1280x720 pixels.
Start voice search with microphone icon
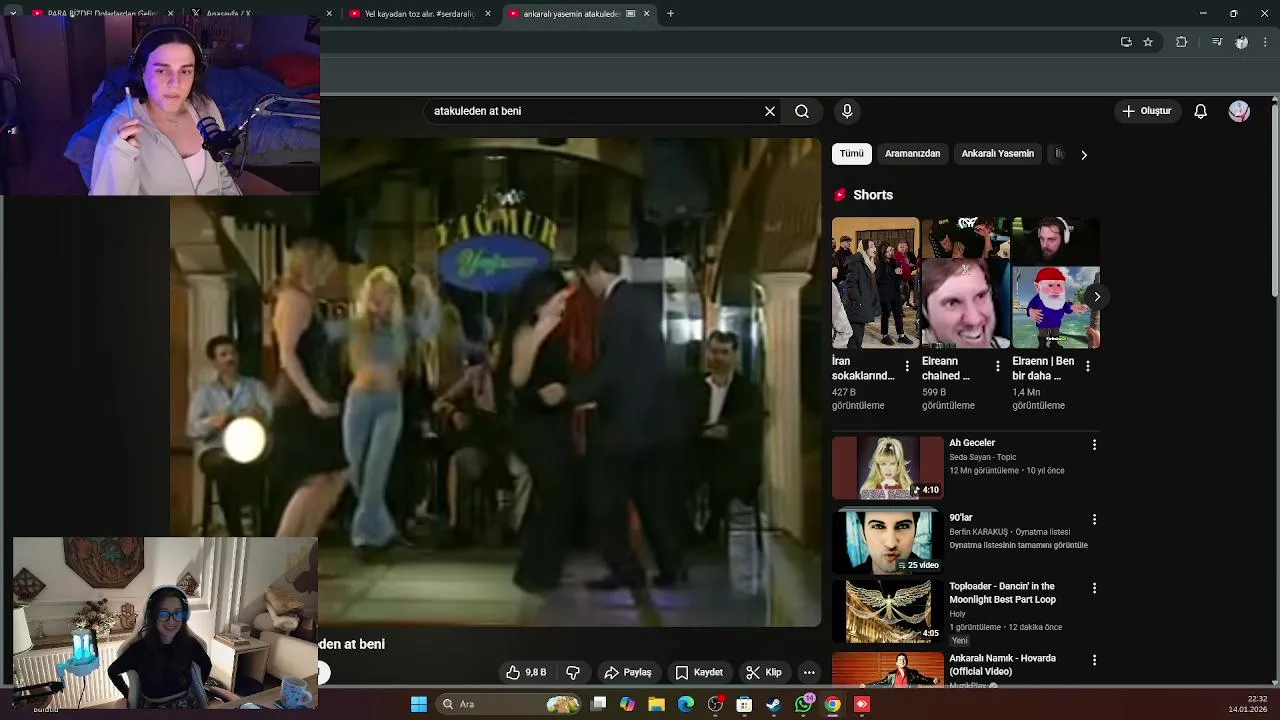coord(847,111)
